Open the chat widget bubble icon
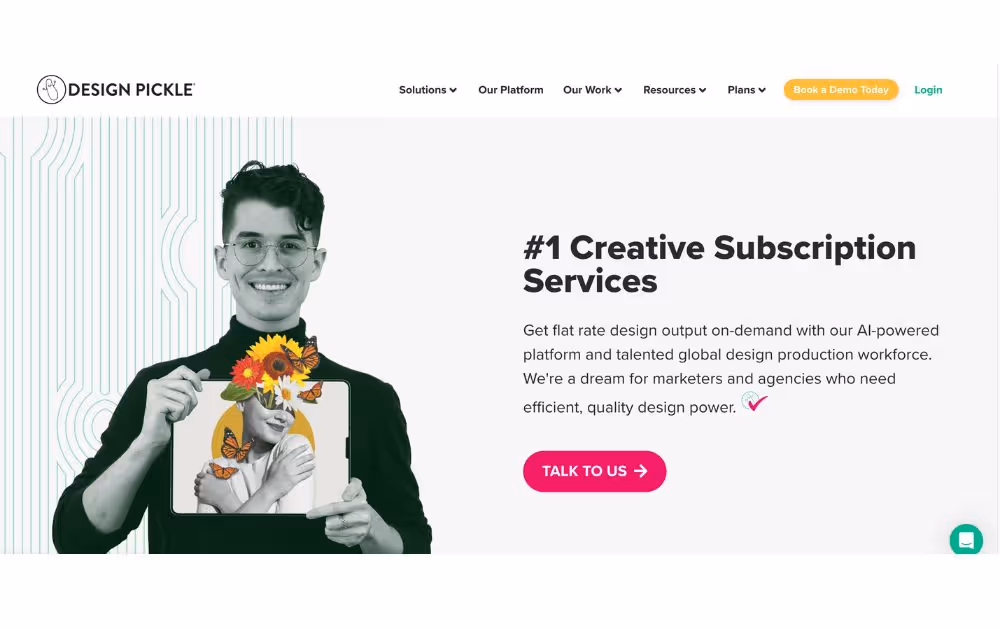Screen dimensions: 1000x630 [966, 540]
